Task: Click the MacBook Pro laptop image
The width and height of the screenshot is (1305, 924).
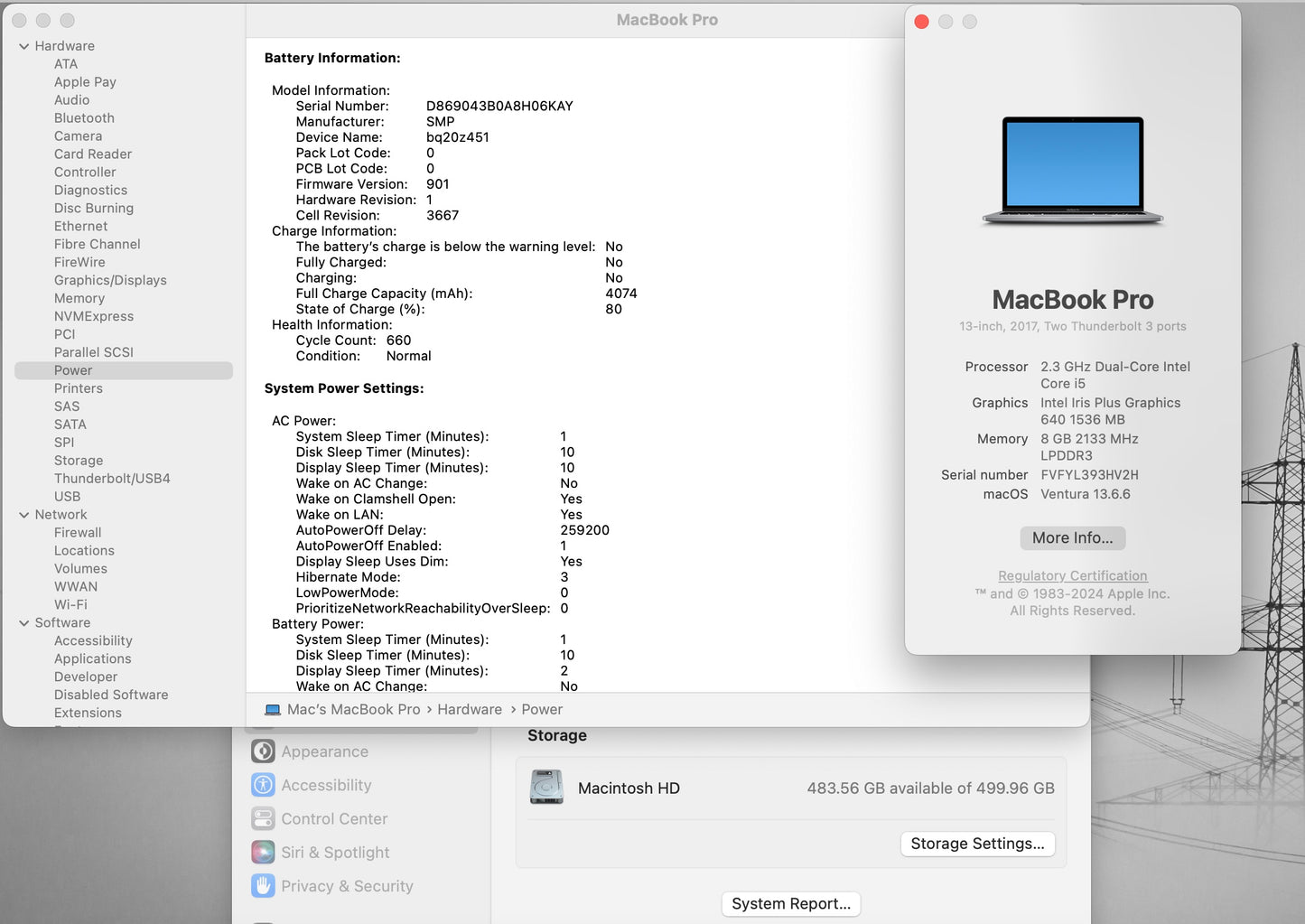Action: [1072, 170]
